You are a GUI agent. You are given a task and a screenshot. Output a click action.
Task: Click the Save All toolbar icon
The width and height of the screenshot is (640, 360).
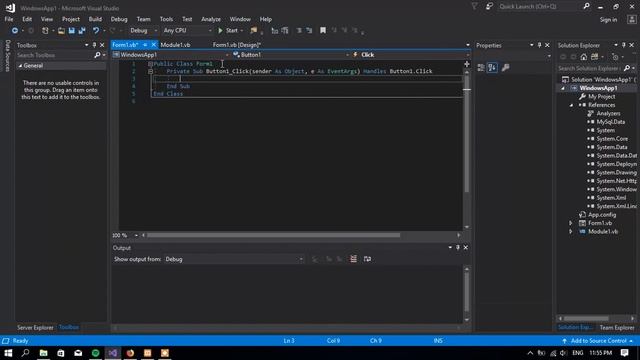pyautogui.click(x=82, y=31)
